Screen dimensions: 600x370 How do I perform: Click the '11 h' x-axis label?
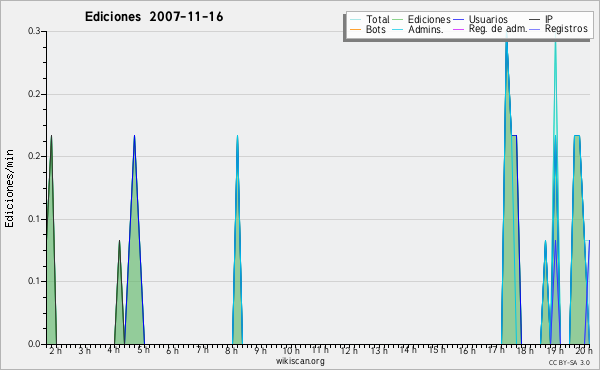[x=320, y=350]
